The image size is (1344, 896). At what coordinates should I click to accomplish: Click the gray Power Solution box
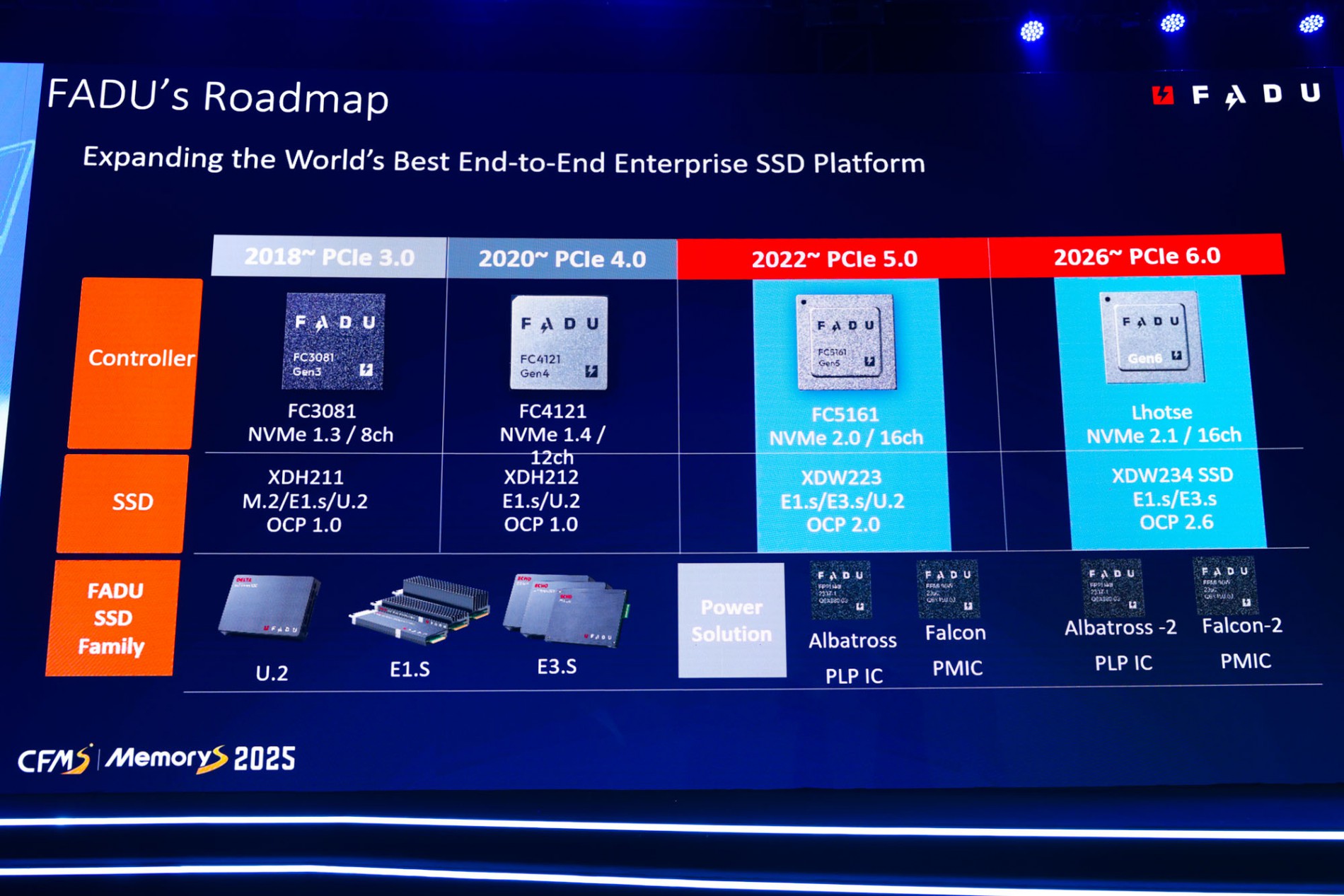[x=731, y=620]
